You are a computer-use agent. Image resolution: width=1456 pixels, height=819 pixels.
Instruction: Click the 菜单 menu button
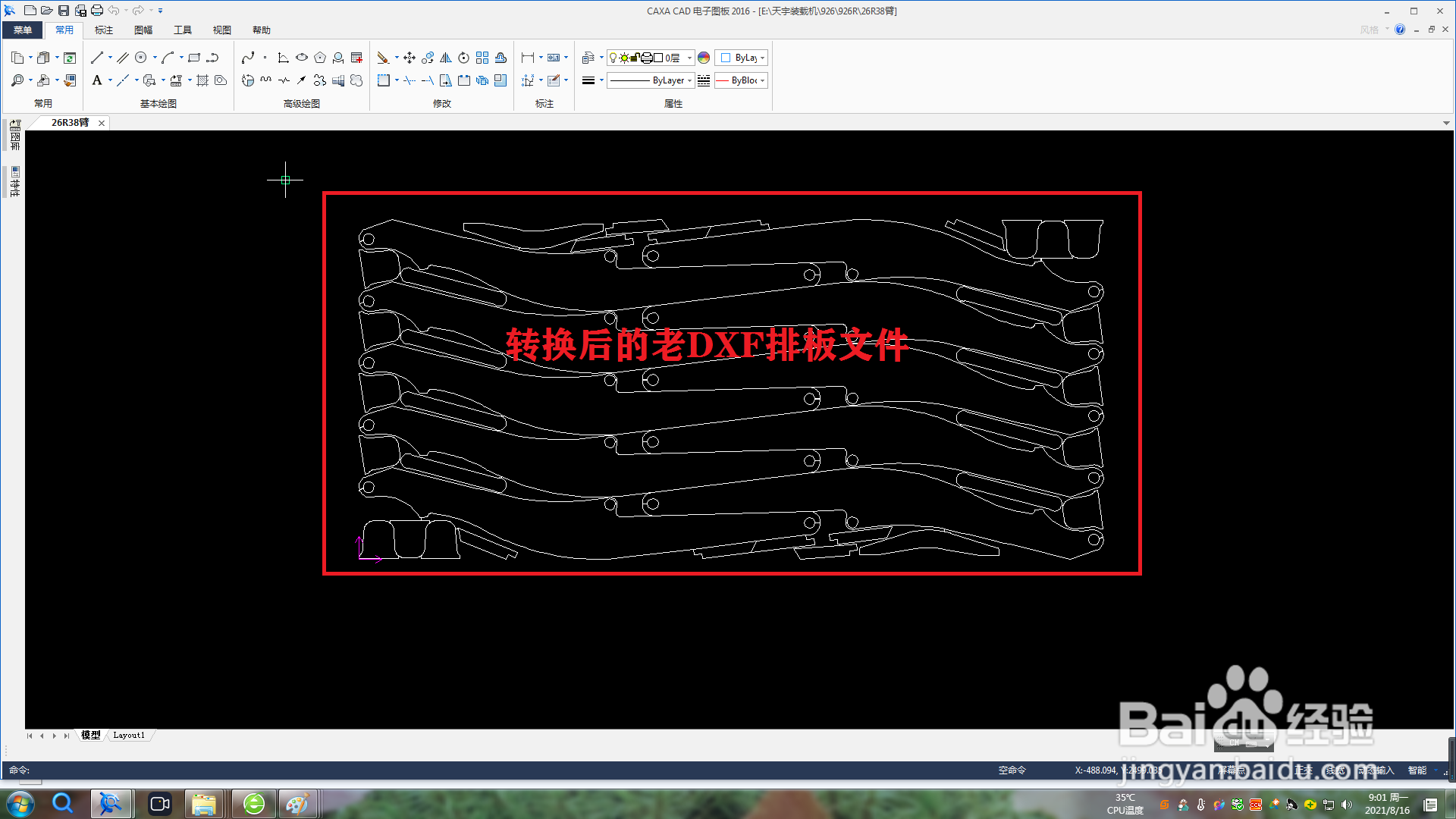click(x=23, y=30)
